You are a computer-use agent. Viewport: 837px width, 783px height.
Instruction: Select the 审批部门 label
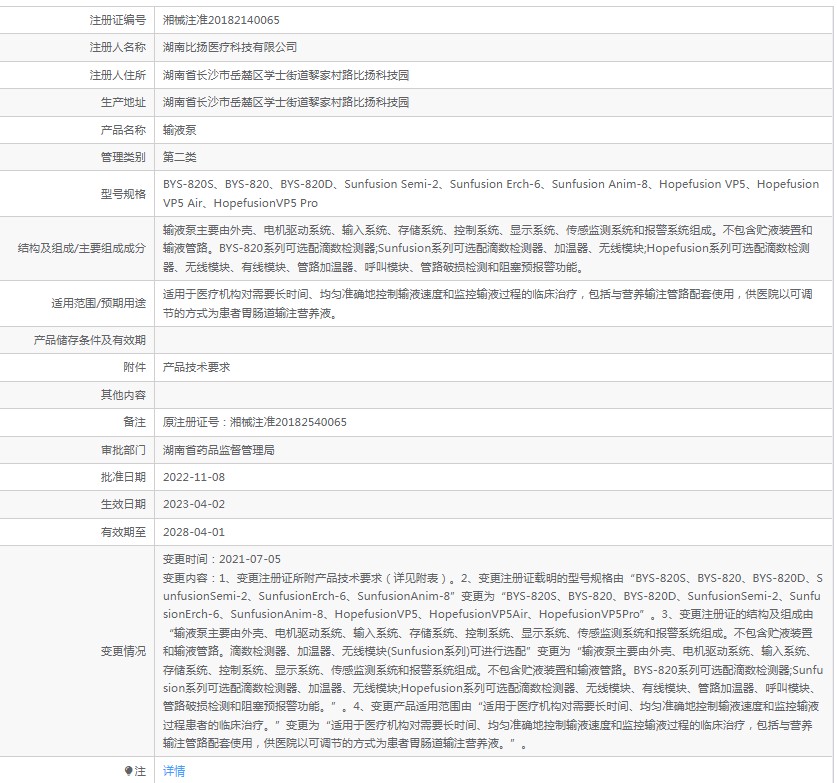pyautogui.click(x=123, y=450)
